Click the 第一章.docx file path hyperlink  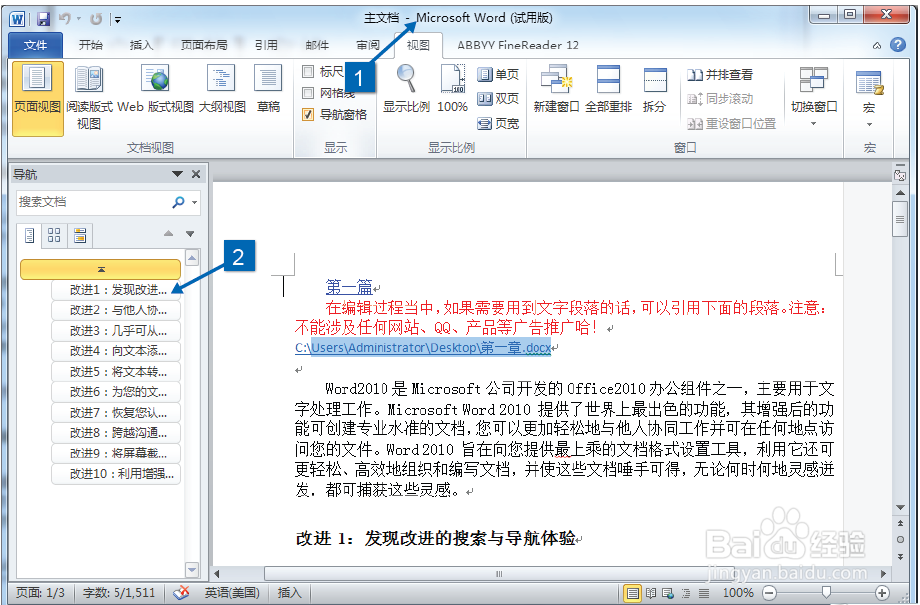pos(423,348)
